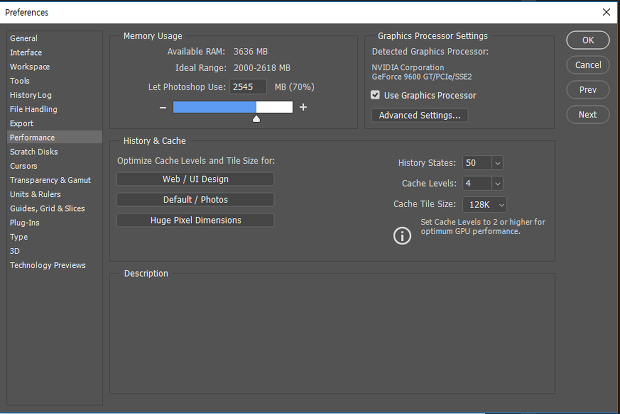620x414 pixels.
Task: Open Scratch Disks preferences
Action: 34,152
